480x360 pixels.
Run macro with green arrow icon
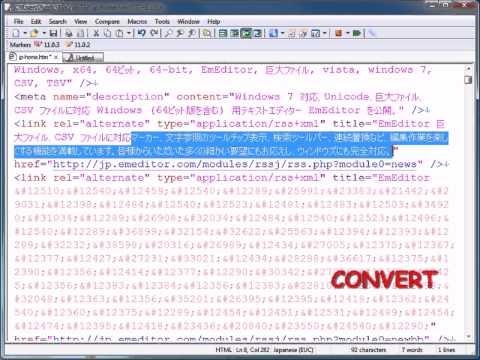356,33
